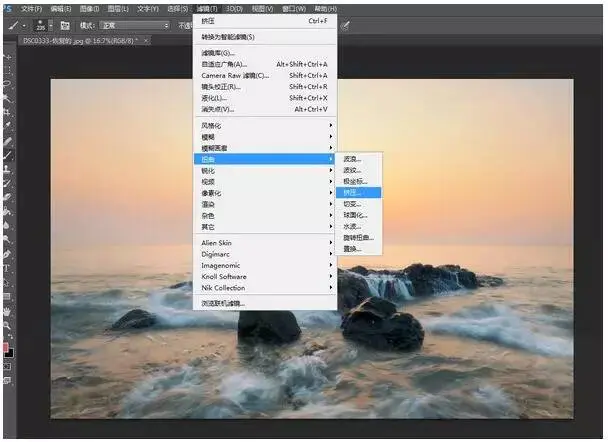Expand the 渲染 submenu
608x442 pixels.
coord(265,204)
